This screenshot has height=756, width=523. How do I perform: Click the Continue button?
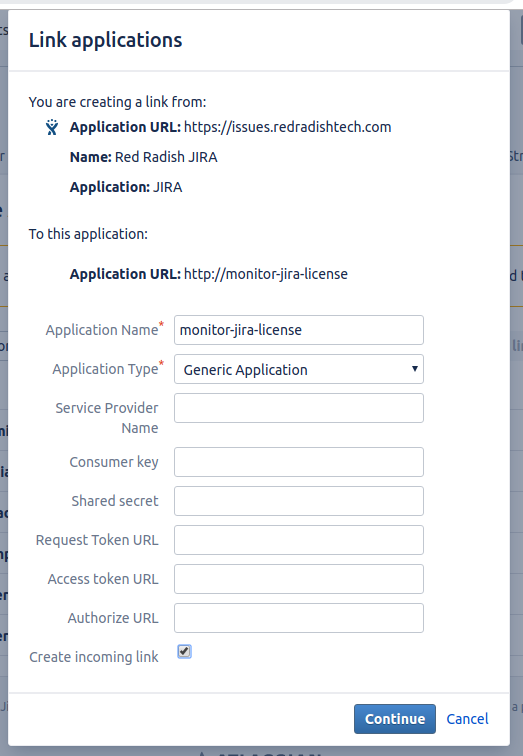pyautogui.click(x=395, y=719)
